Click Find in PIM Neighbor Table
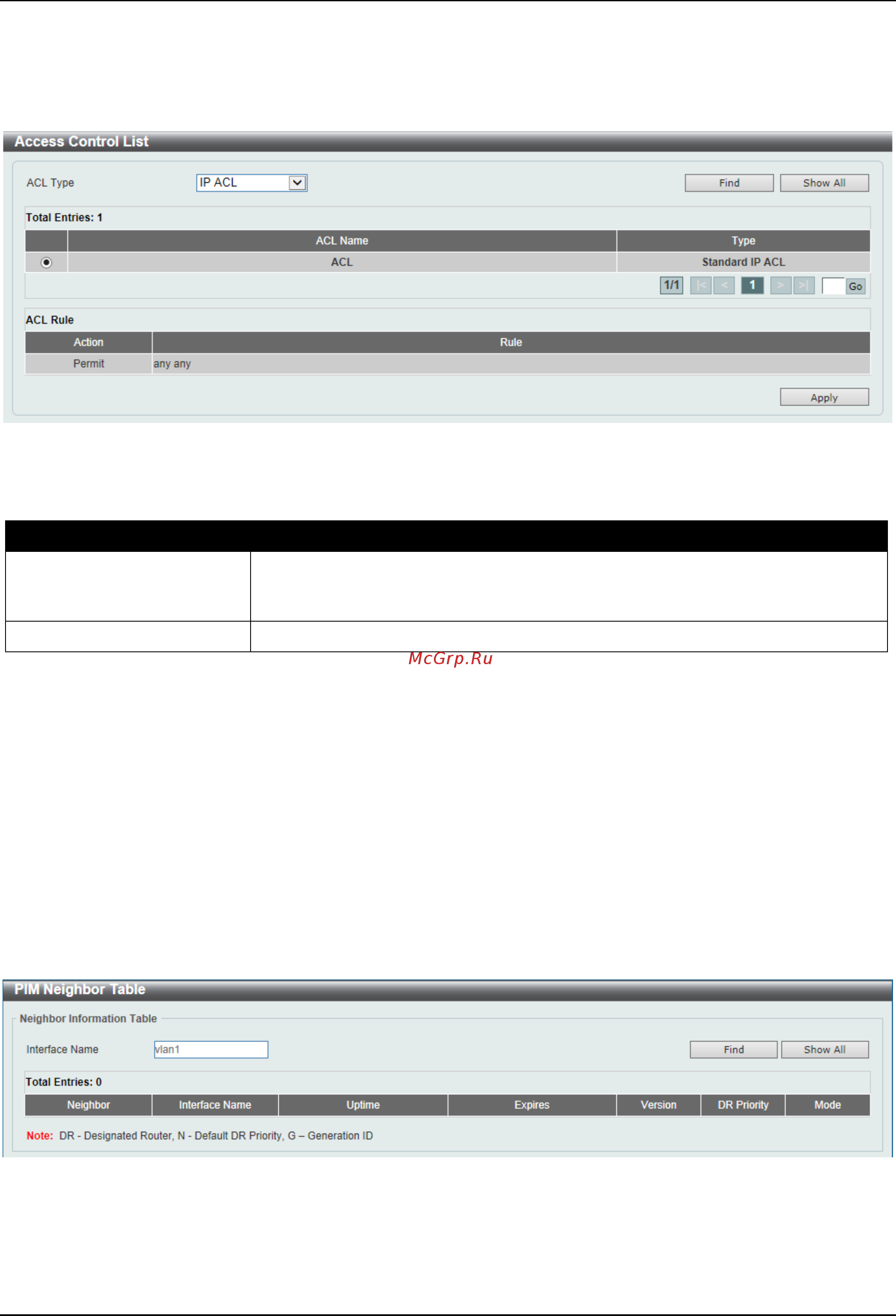The height and width of the screenshot is (1316, 896). (x=733, y=1049)
